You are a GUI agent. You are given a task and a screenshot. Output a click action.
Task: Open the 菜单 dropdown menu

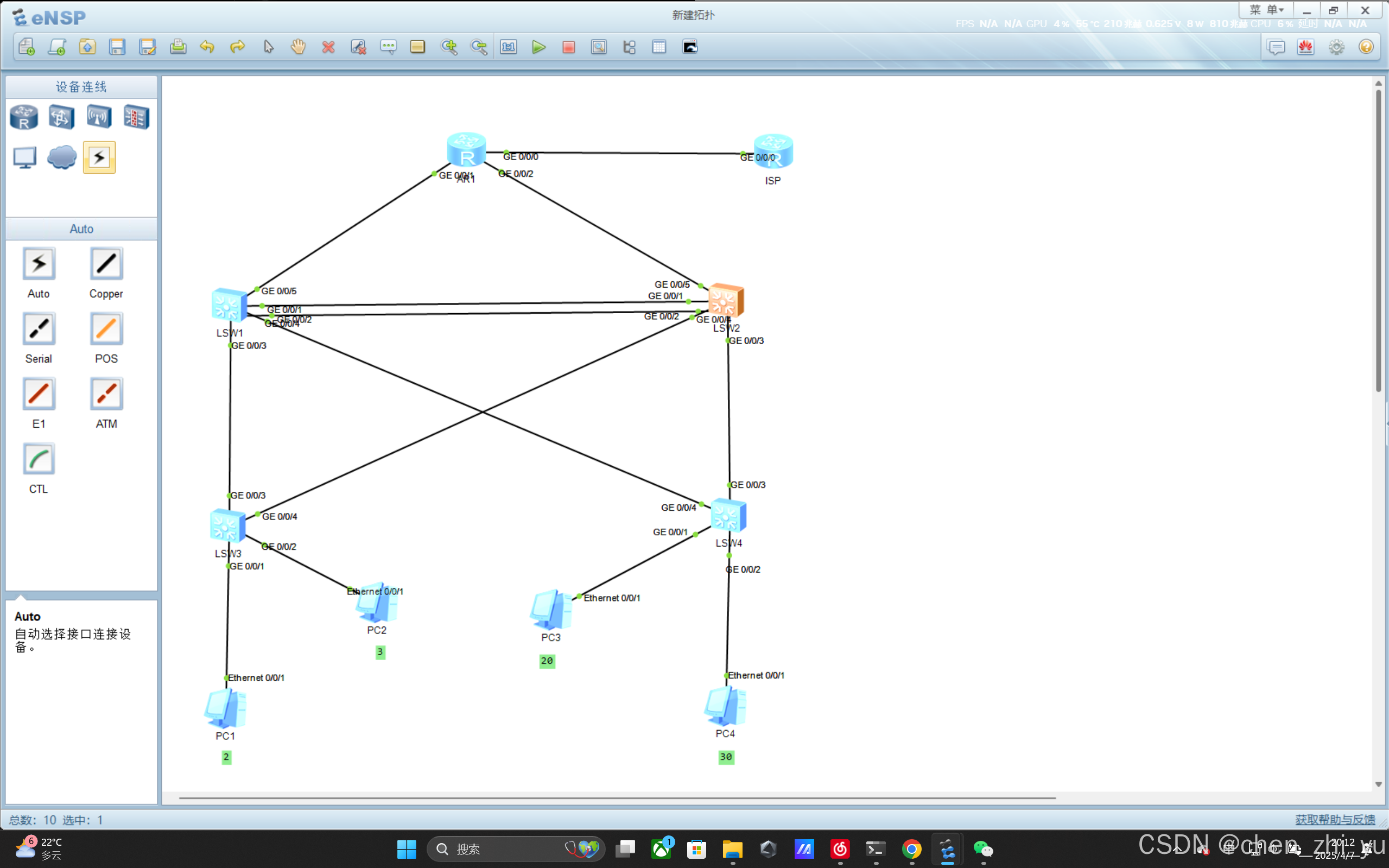(x=1266, y=10)
